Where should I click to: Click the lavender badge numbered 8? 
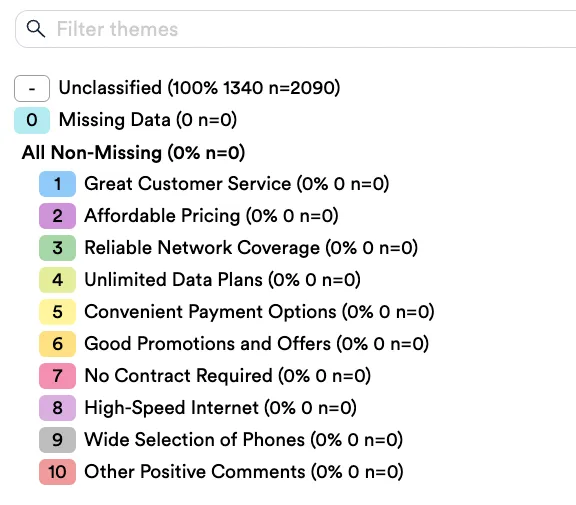click(57, 408)
